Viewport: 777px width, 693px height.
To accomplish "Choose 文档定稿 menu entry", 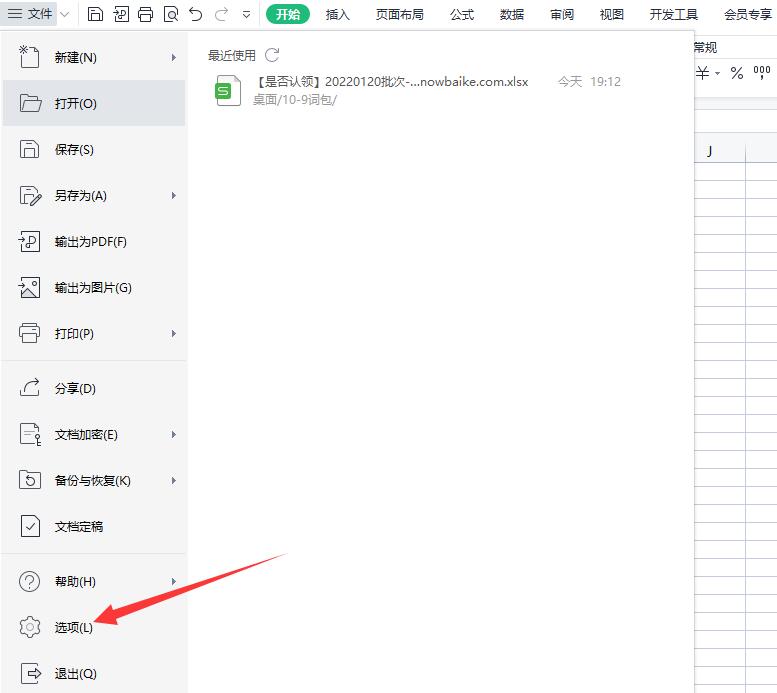I will pos(94,526).
